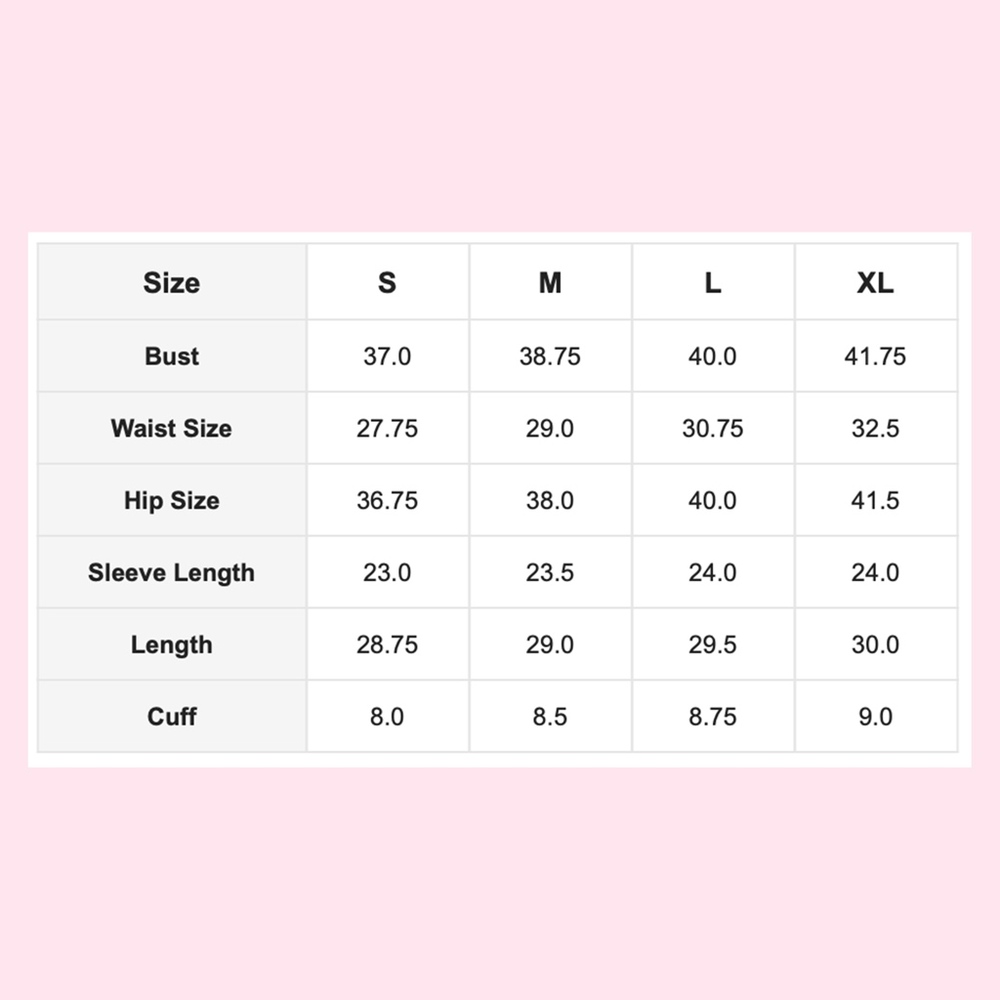Select the M column header
This screenshot has width=1000, height=1000.
point(550,283)
